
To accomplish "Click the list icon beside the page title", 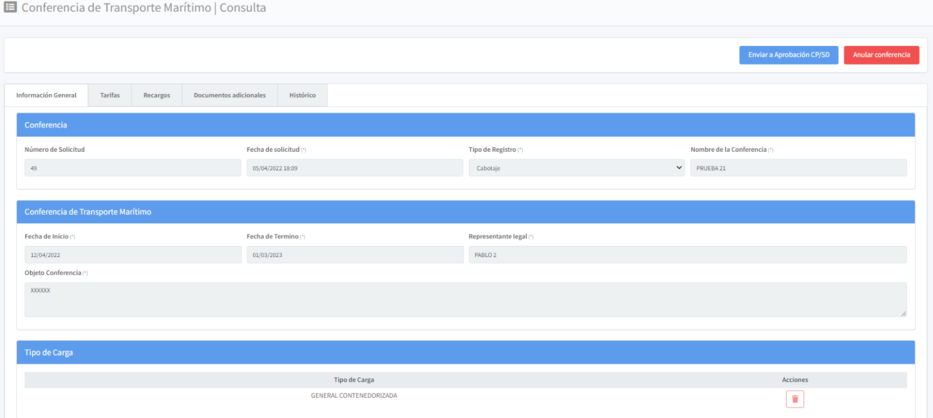I will coord(11,8).
